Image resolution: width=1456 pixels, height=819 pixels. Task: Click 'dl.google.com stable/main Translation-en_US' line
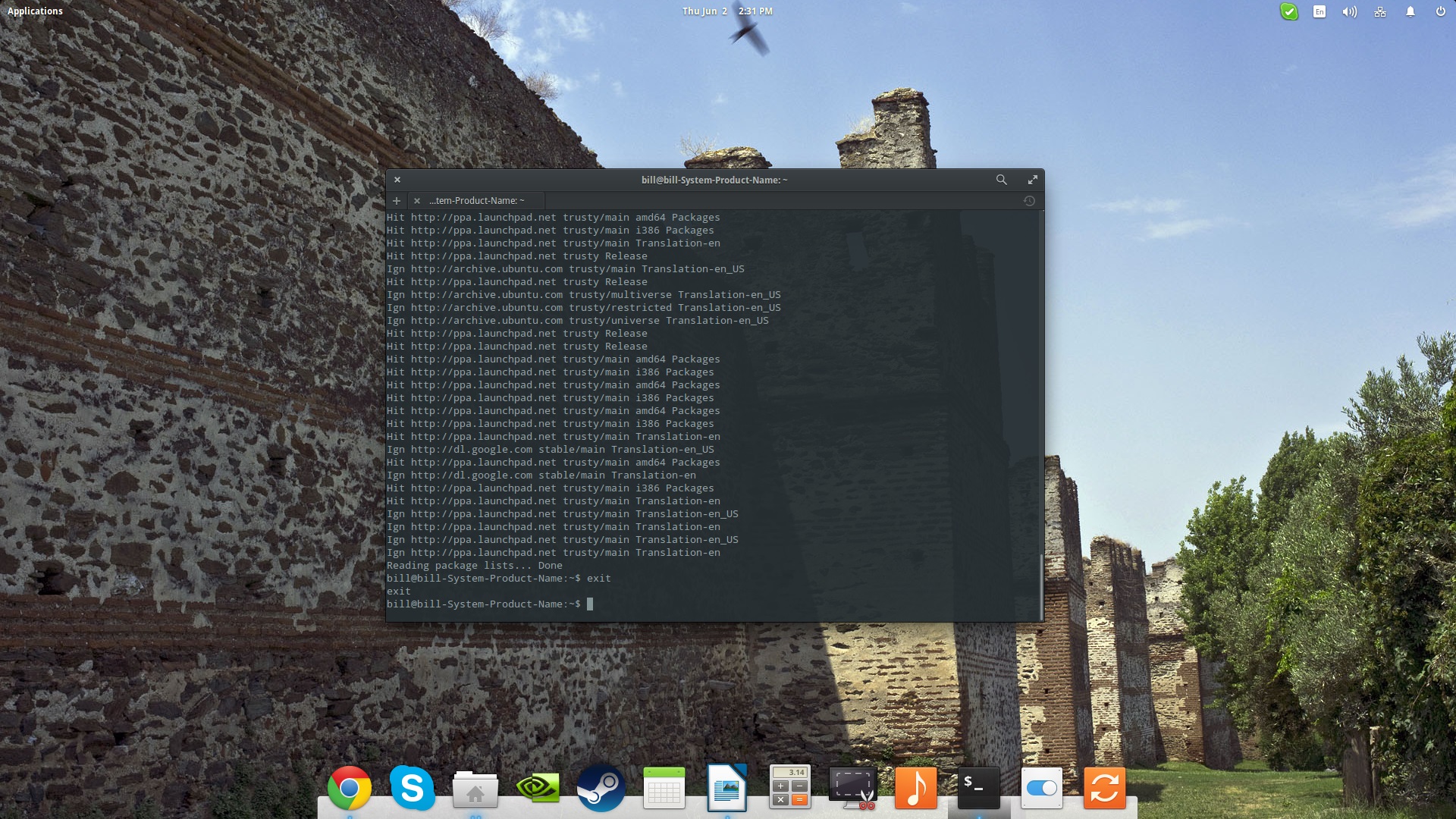click(x=550, y=450)
